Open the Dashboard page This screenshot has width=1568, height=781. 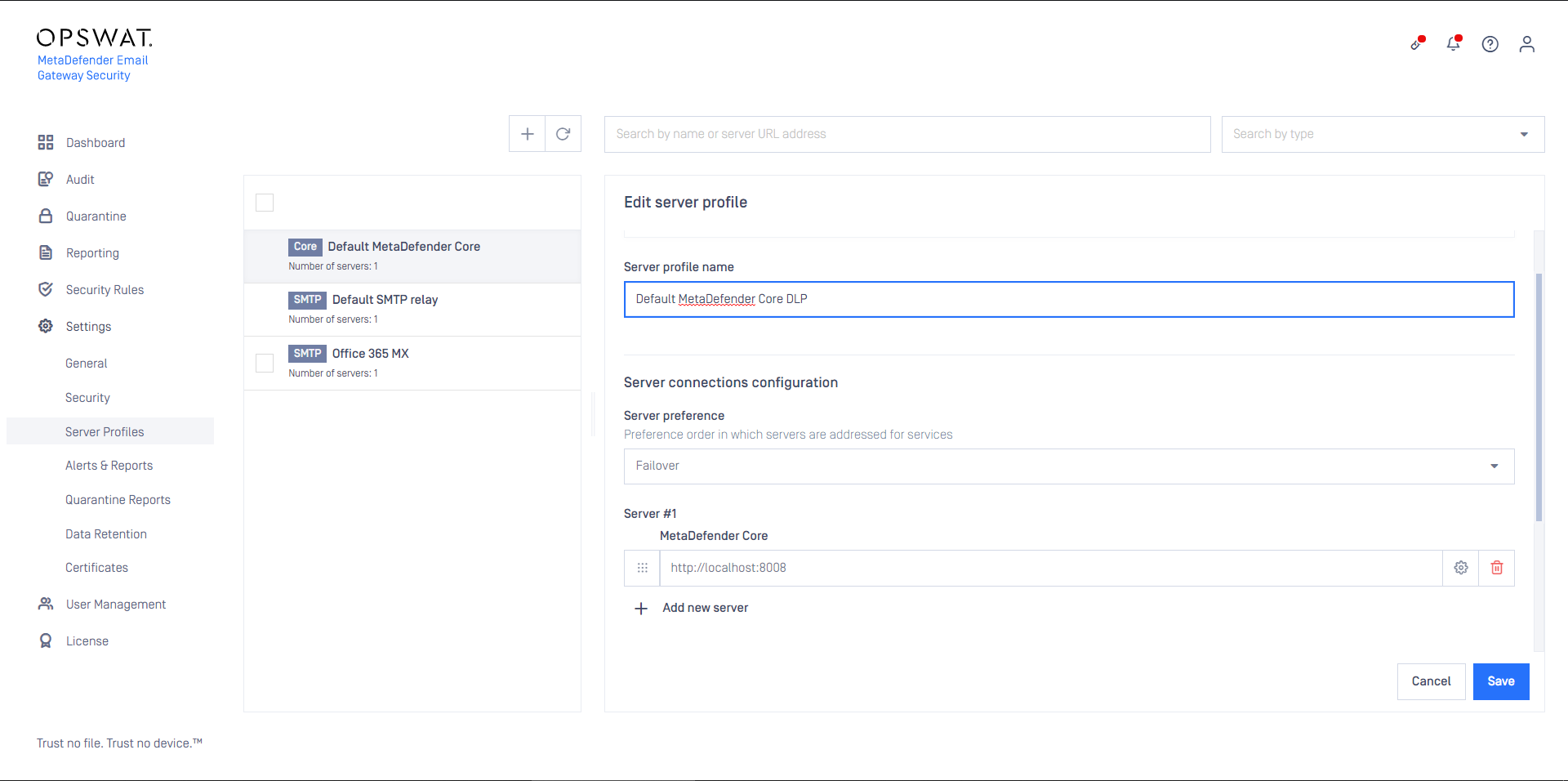(95, 143)
